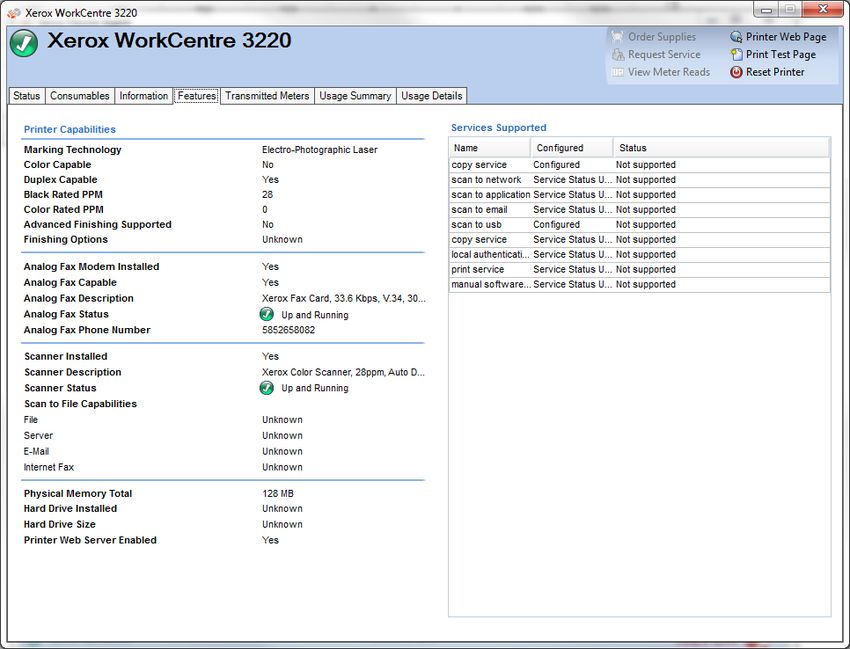Image resolution: width=850 pixels, height=649 pixels.
Task: Click the Up and Running text for Analog Fax Status
Action: [315, 315]
